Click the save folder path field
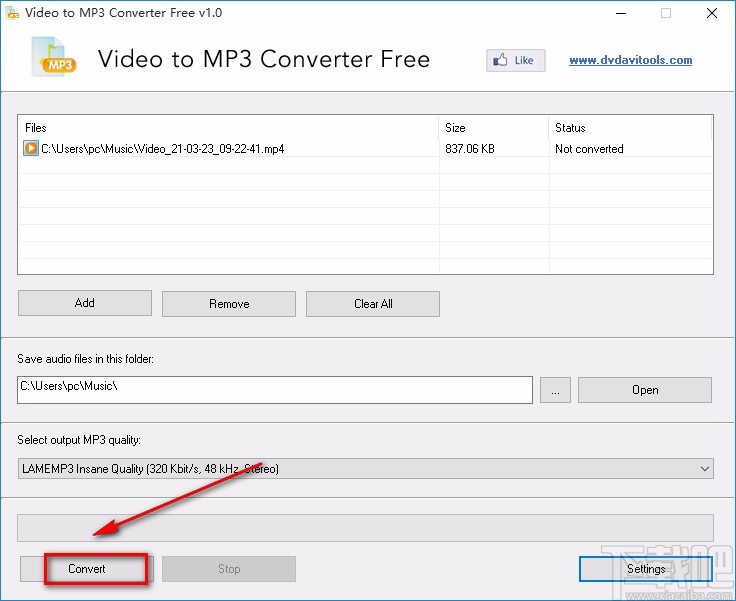 click(275, 389)
